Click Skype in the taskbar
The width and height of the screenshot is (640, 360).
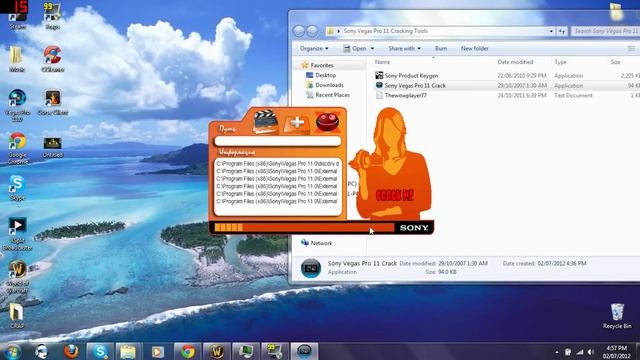[x=100, y=351]
